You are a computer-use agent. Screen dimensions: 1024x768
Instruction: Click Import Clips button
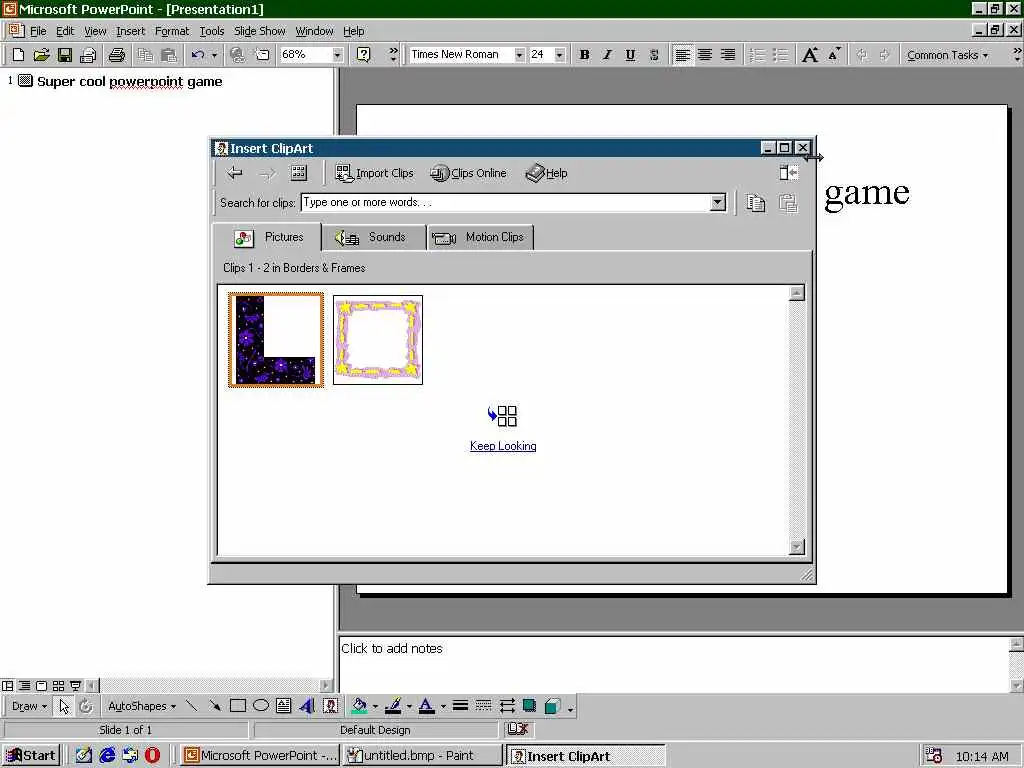(375, 173)
